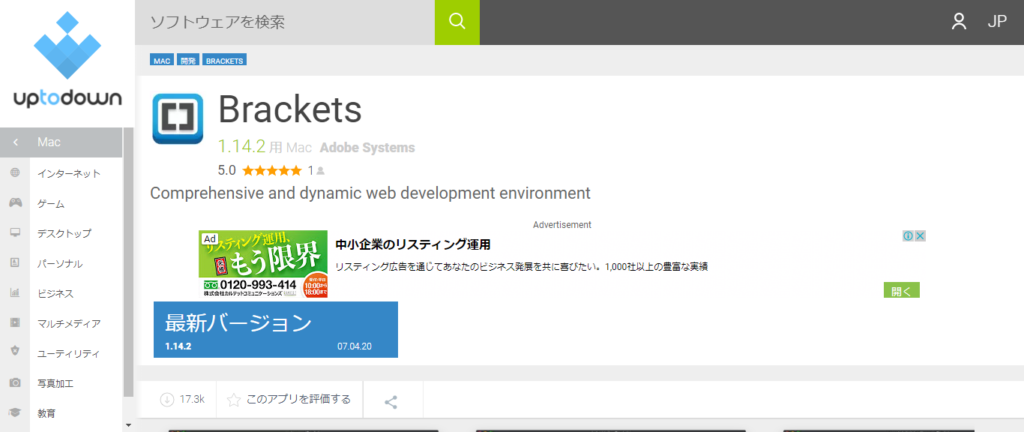Click the Uptodown logo
The width and height of the screenshot is (1024, 432).
pos(67,60)
